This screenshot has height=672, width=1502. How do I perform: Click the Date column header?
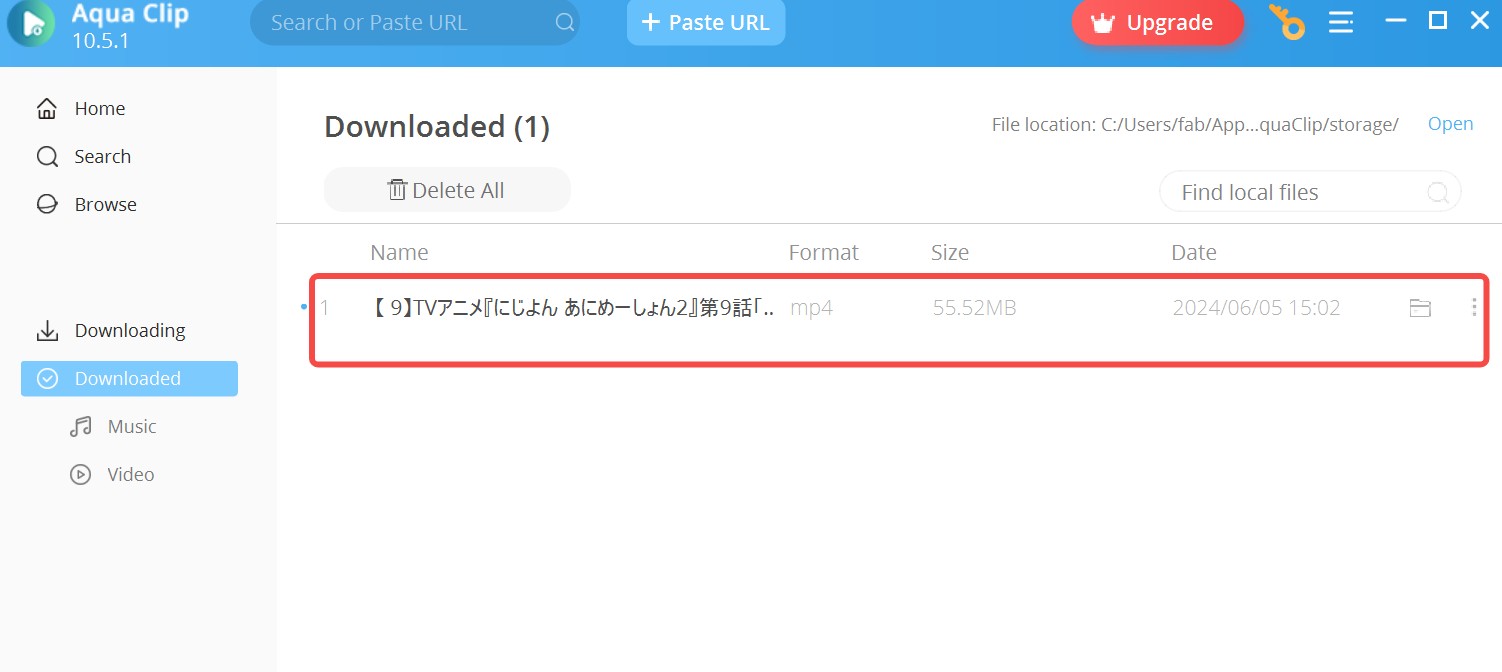point(1194,253)
